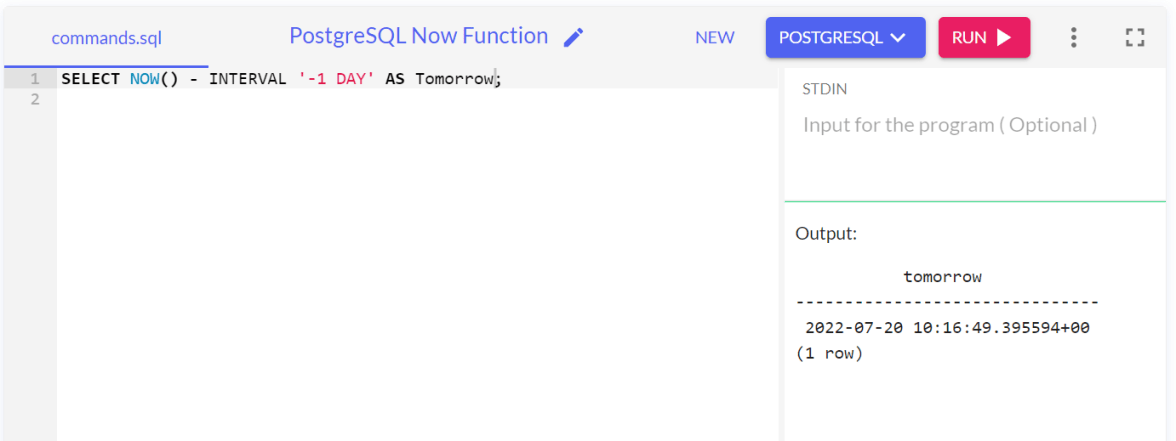Click line number 2 in the gutter
Image resolution: width=1176 pixels, height=441 pixels.
click(34, 99)
